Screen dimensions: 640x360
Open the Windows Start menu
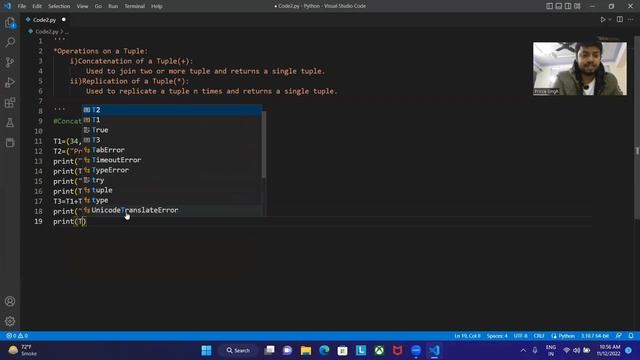tap(207, 350)
